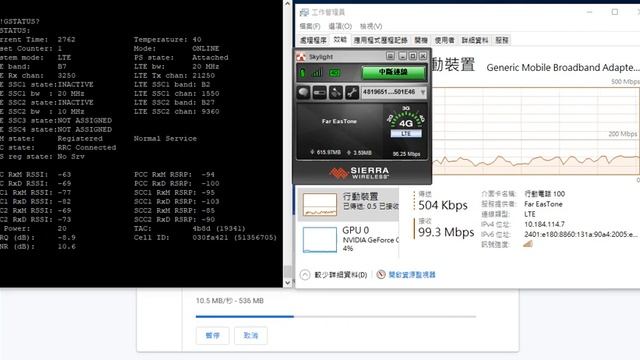This screenshot has width=640, height=360.
Task: Click the mobile broadband throughput graph
Action: coord(535,131)
